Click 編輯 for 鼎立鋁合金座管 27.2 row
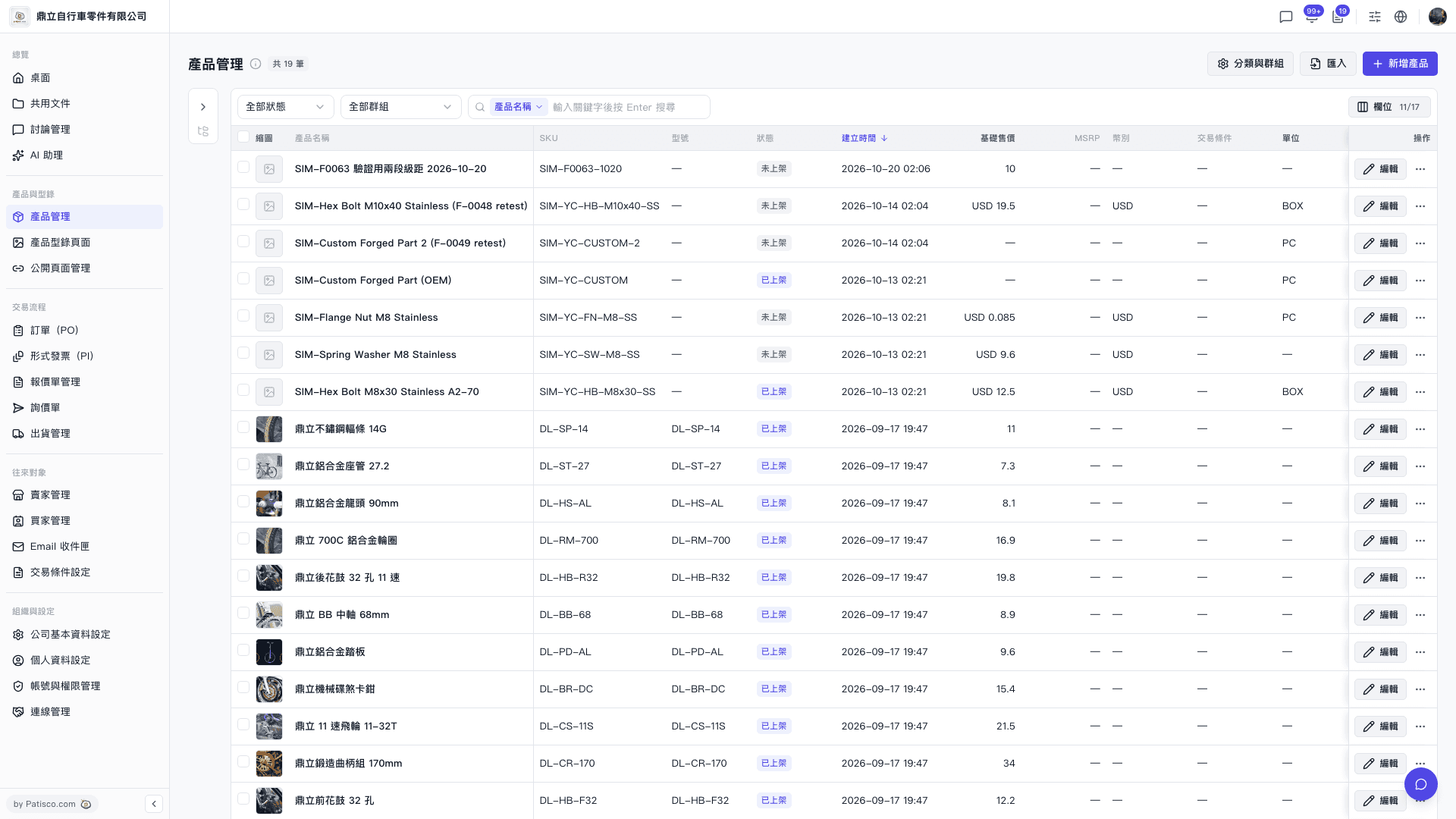Image resolution: width=1456 pixels, height=819 pixels. (x=1380, y=466)
